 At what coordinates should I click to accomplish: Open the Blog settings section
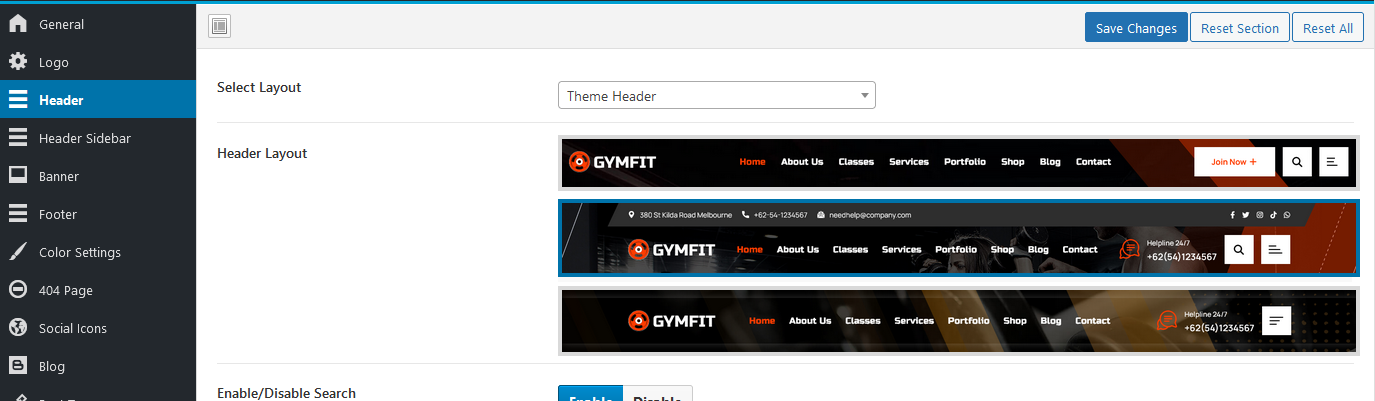point(98,366)
